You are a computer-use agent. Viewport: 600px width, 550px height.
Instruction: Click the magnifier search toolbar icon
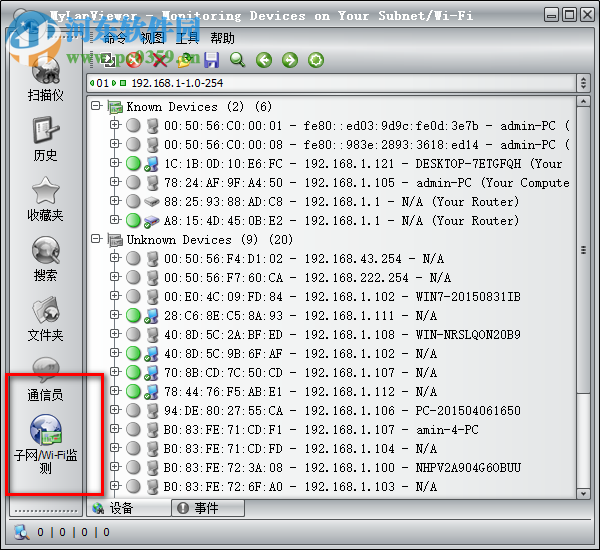coord(238,60)
